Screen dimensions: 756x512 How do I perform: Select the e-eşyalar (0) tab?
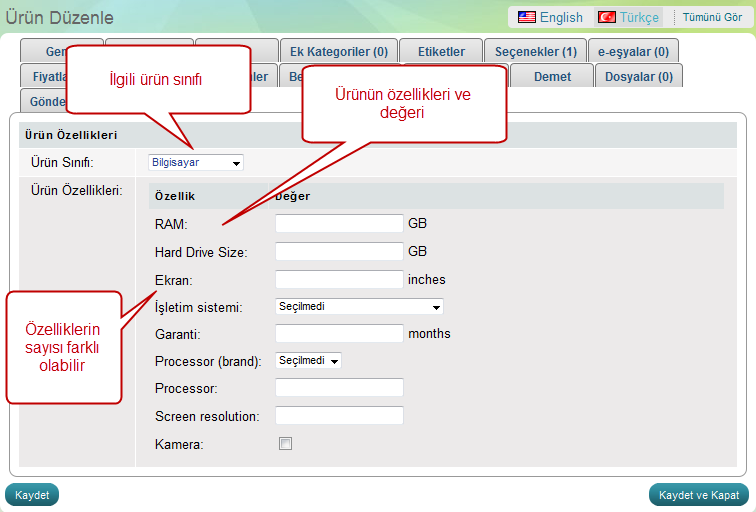click(x=633, y=51)
